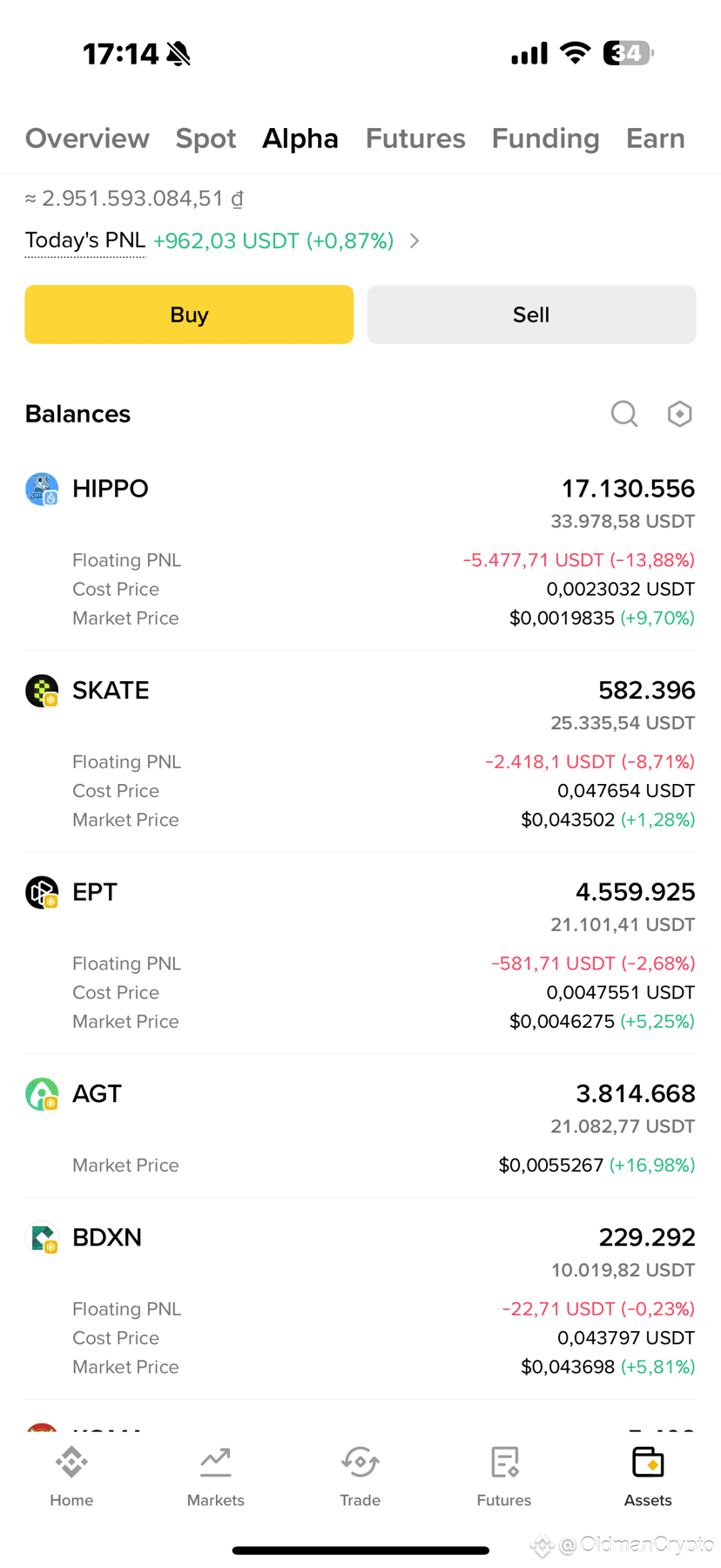
Task: Tap the HIPPO token logo
Action: click(42, 489)
